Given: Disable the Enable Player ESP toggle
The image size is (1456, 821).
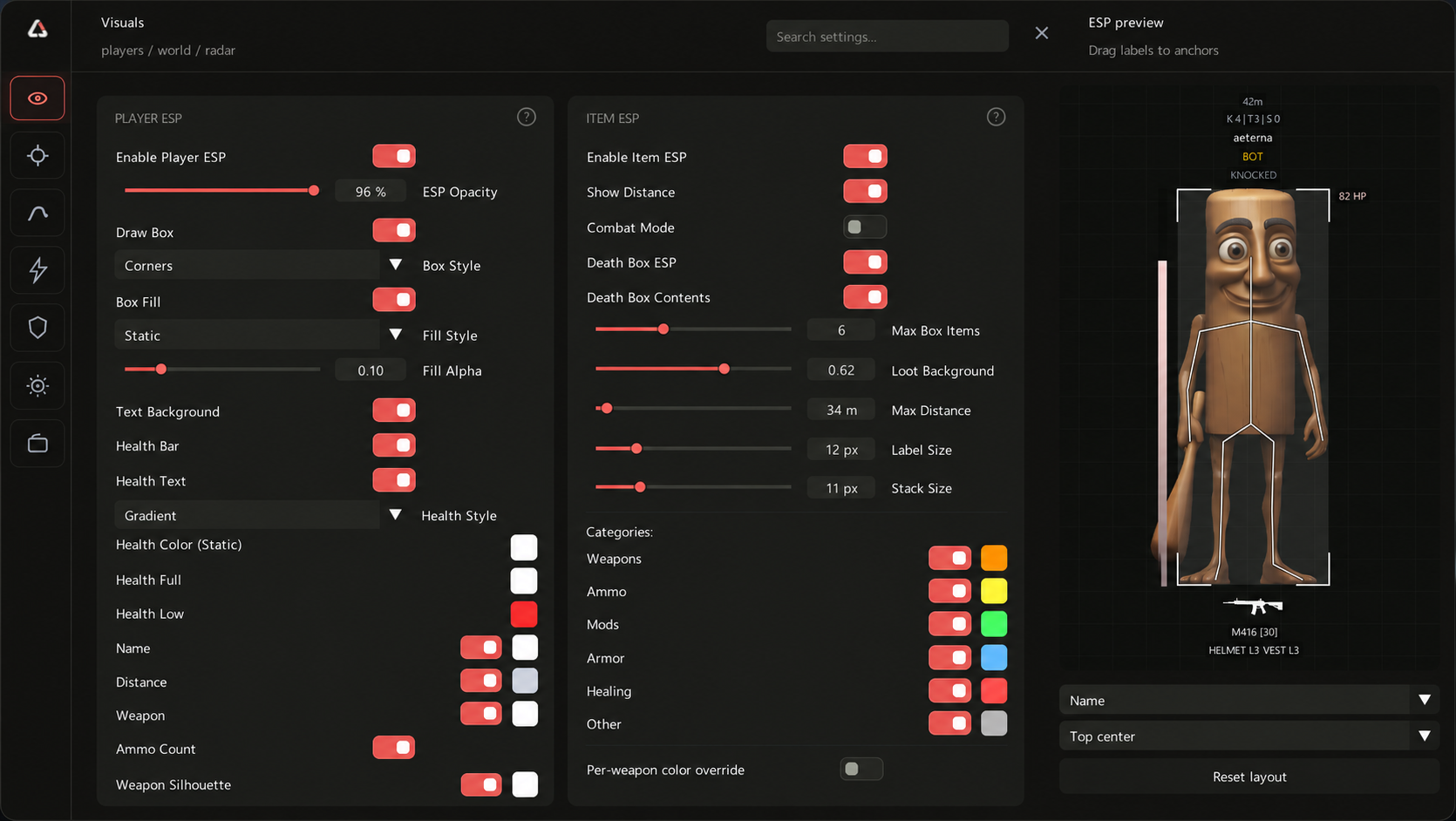Looking at the screenshot, I should 394,156.
